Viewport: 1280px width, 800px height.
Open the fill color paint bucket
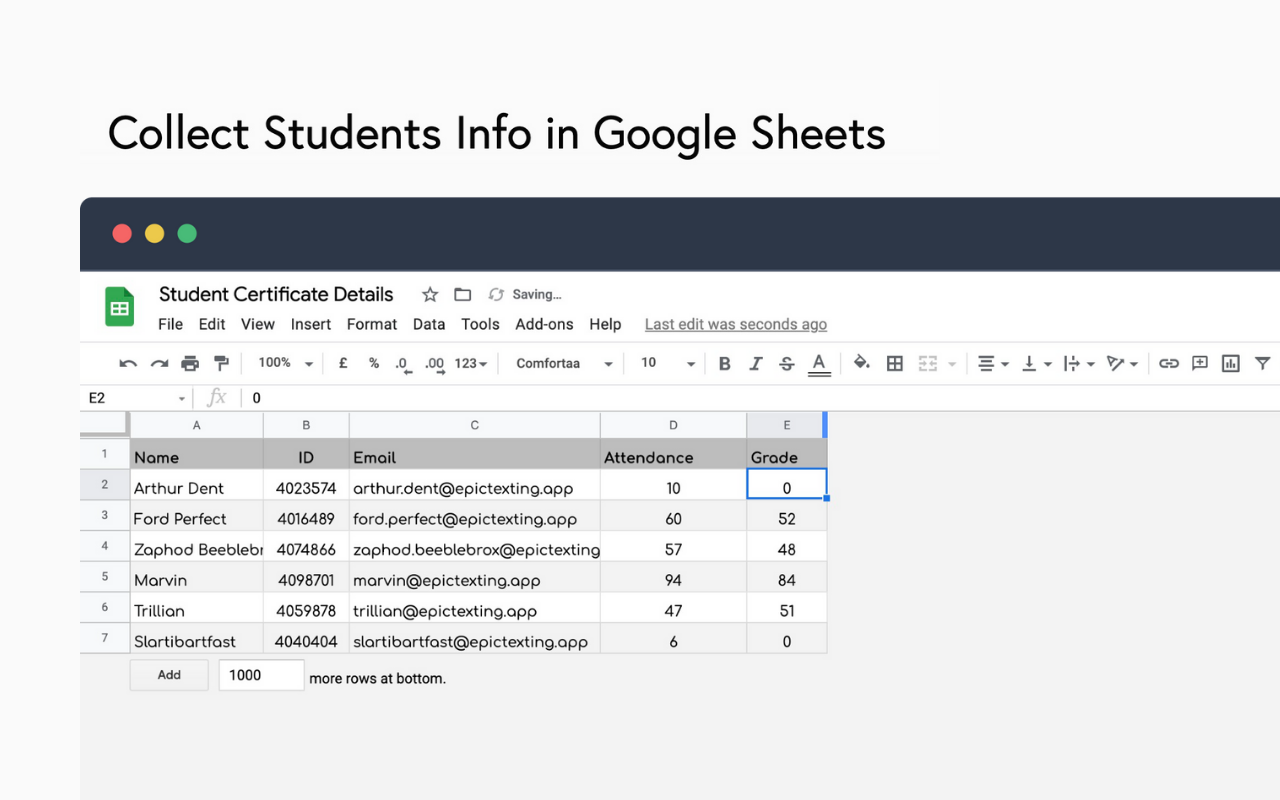(861, 364)
